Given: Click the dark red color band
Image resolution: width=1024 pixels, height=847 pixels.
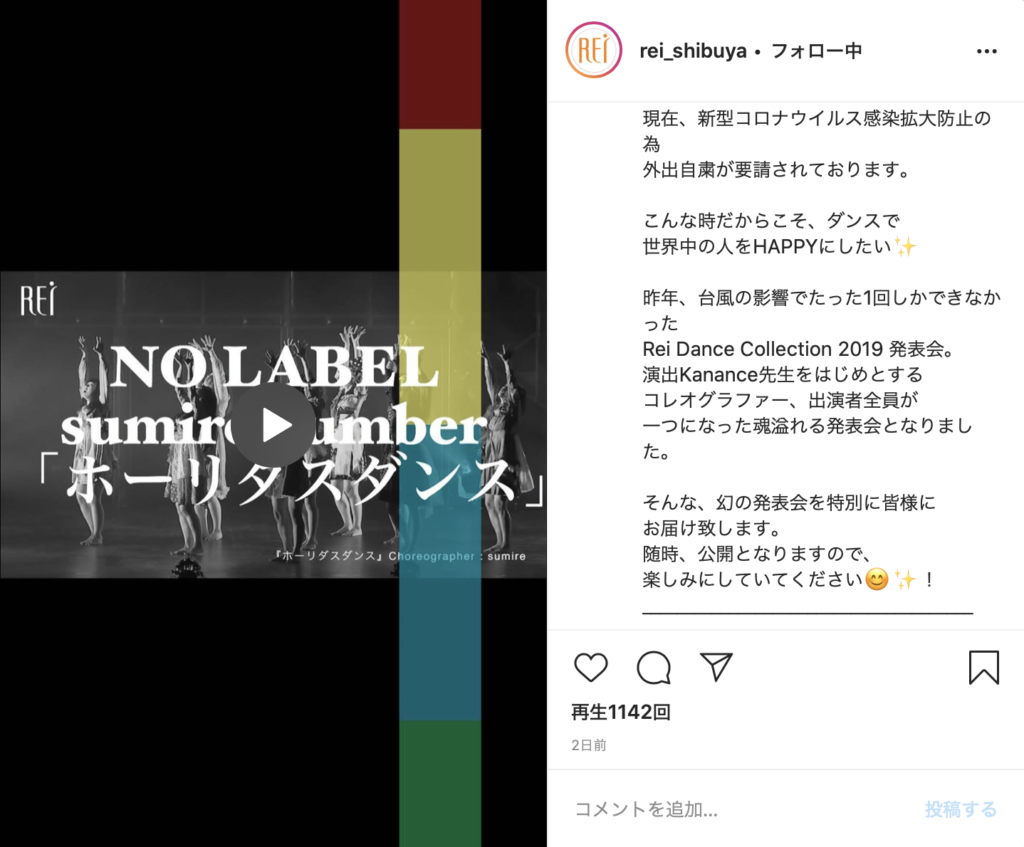Looking at the screenshot, I should [x=440, y=65].
